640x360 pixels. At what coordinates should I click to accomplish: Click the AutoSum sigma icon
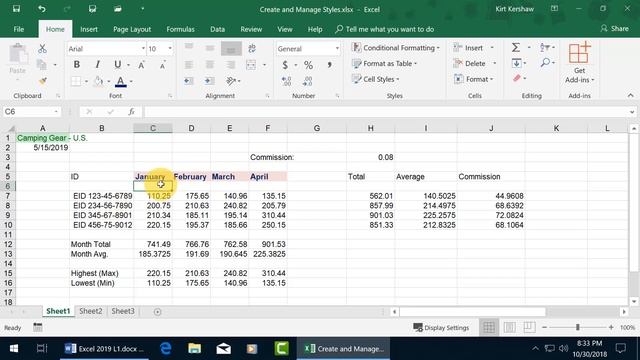516,48
